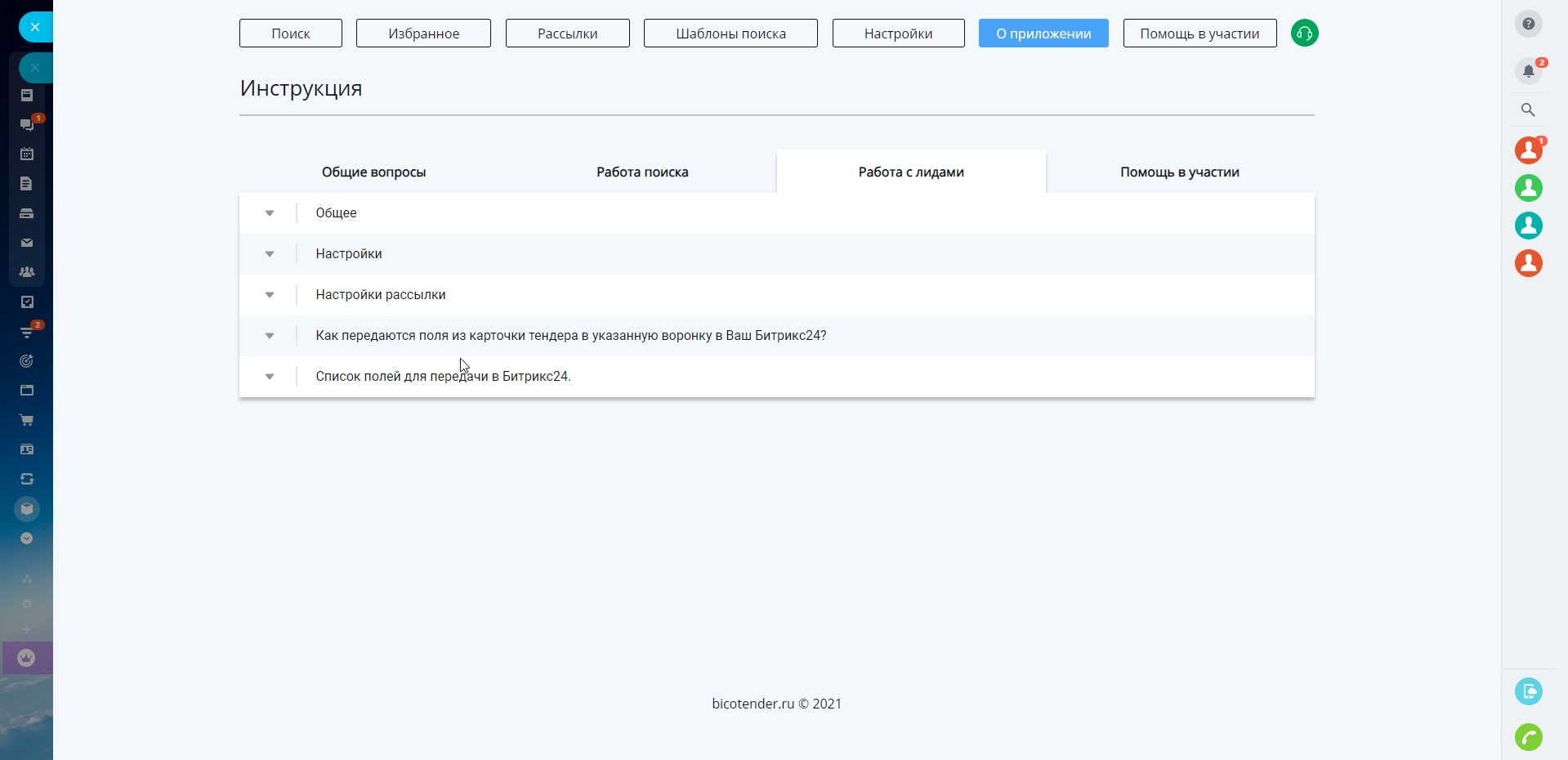Screen dimensions: 1568x760
Task: Open the sites window sidebar icon
Action: (27, 391)
